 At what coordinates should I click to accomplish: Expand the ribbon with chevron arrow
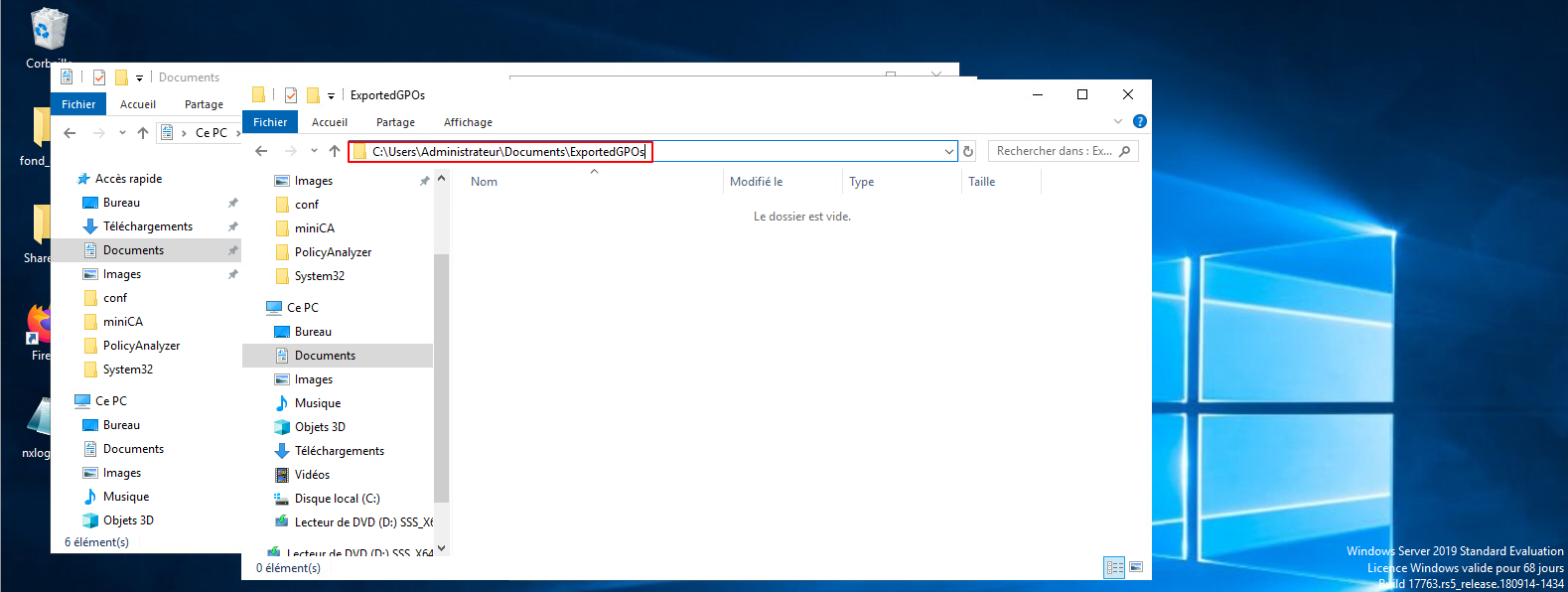coord(1118,121)
